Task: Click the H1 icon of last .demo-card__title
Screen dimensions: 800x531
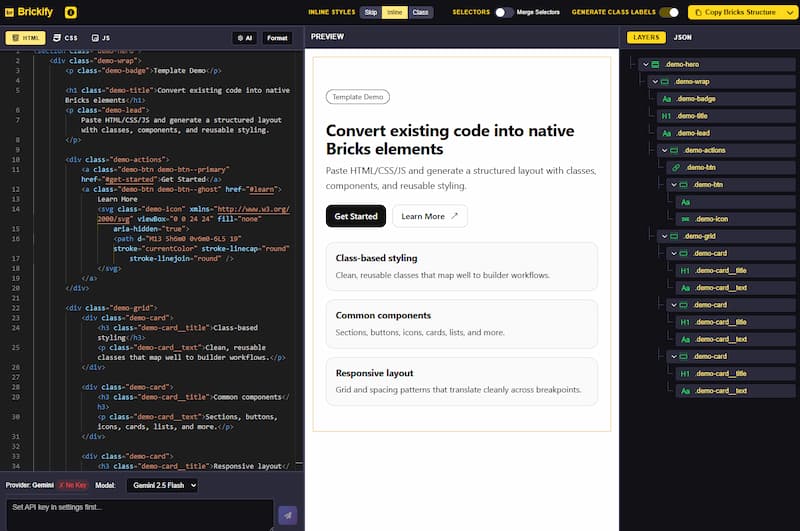Action: [x=685, y=374]
